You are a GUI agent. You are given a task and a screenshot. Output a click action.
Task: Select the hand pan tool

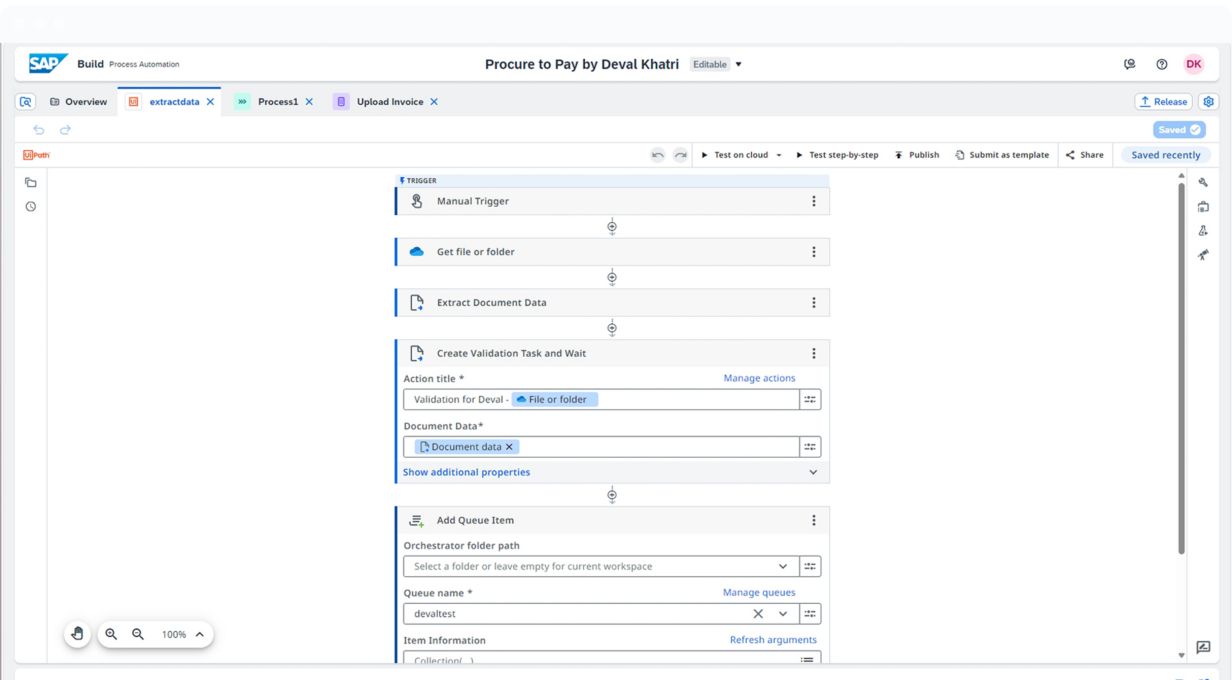tap(78, 634)
